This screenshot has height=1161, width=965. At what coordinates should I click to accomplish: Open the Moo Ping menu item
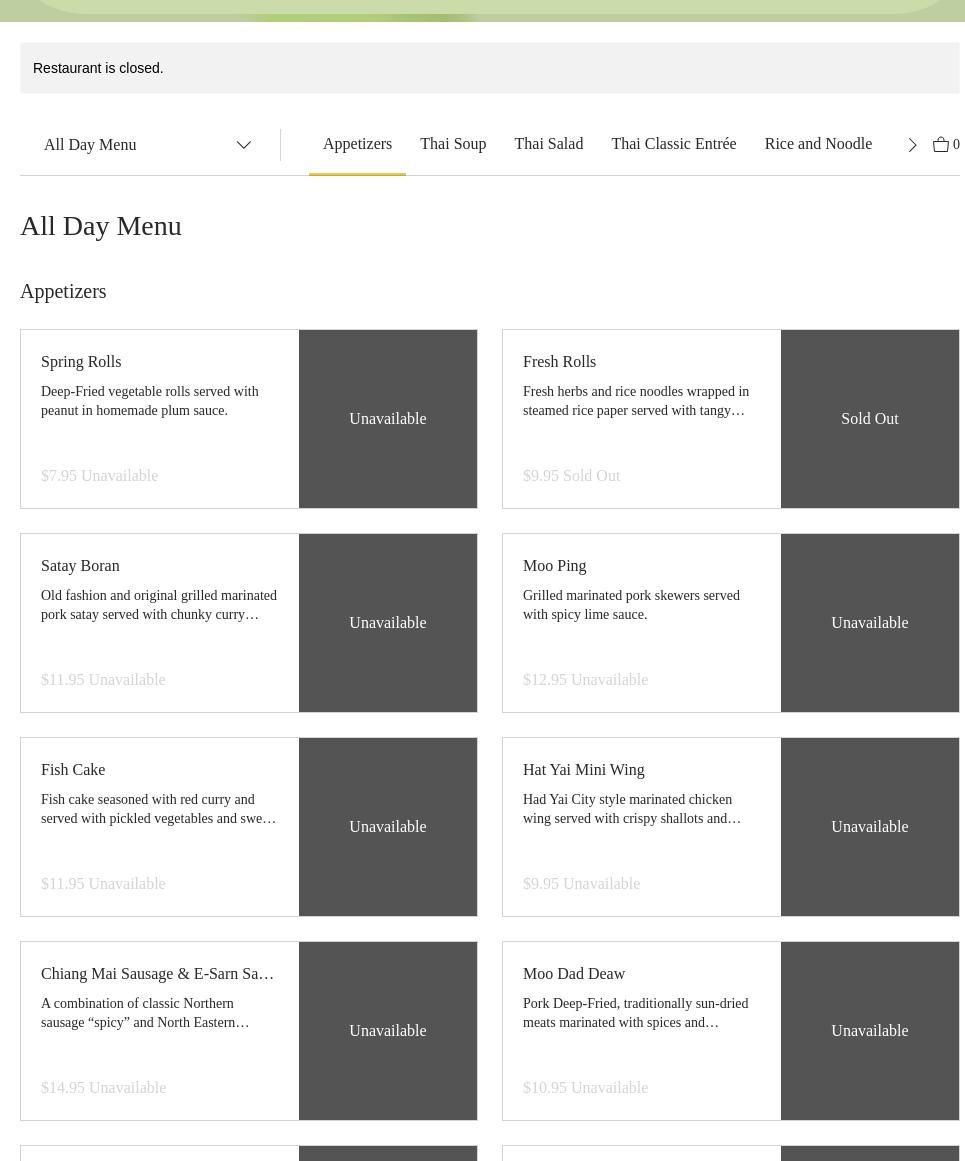[x=554, y=566]
